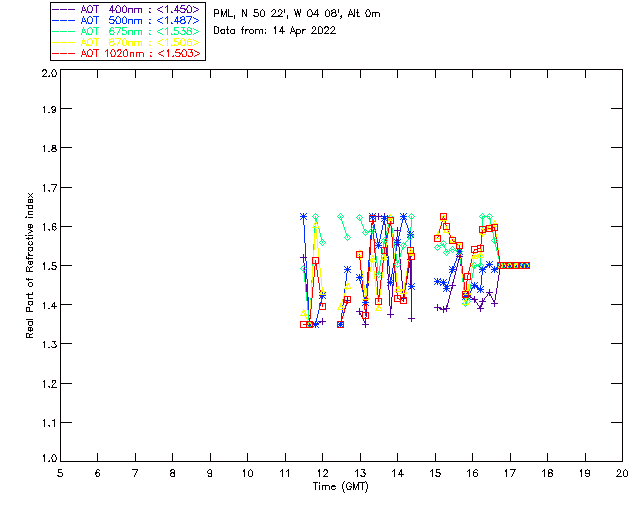The image size is (640, 512).
Task: Click the 'Time (GMT)' axis label
Action: [x=340, y=487]
